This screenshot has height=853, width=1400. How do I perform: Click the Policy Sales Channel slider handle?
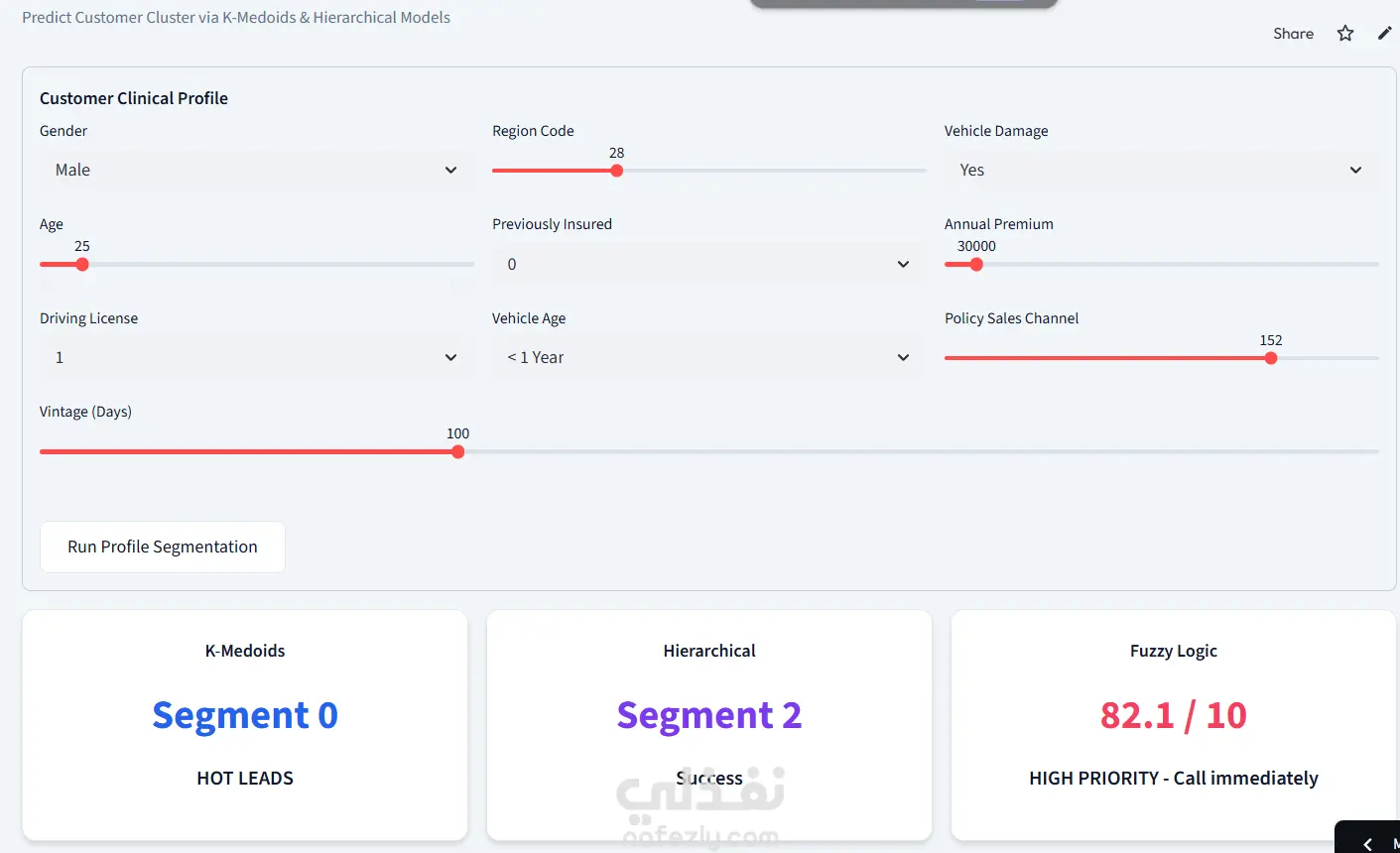coord(1271,358)
